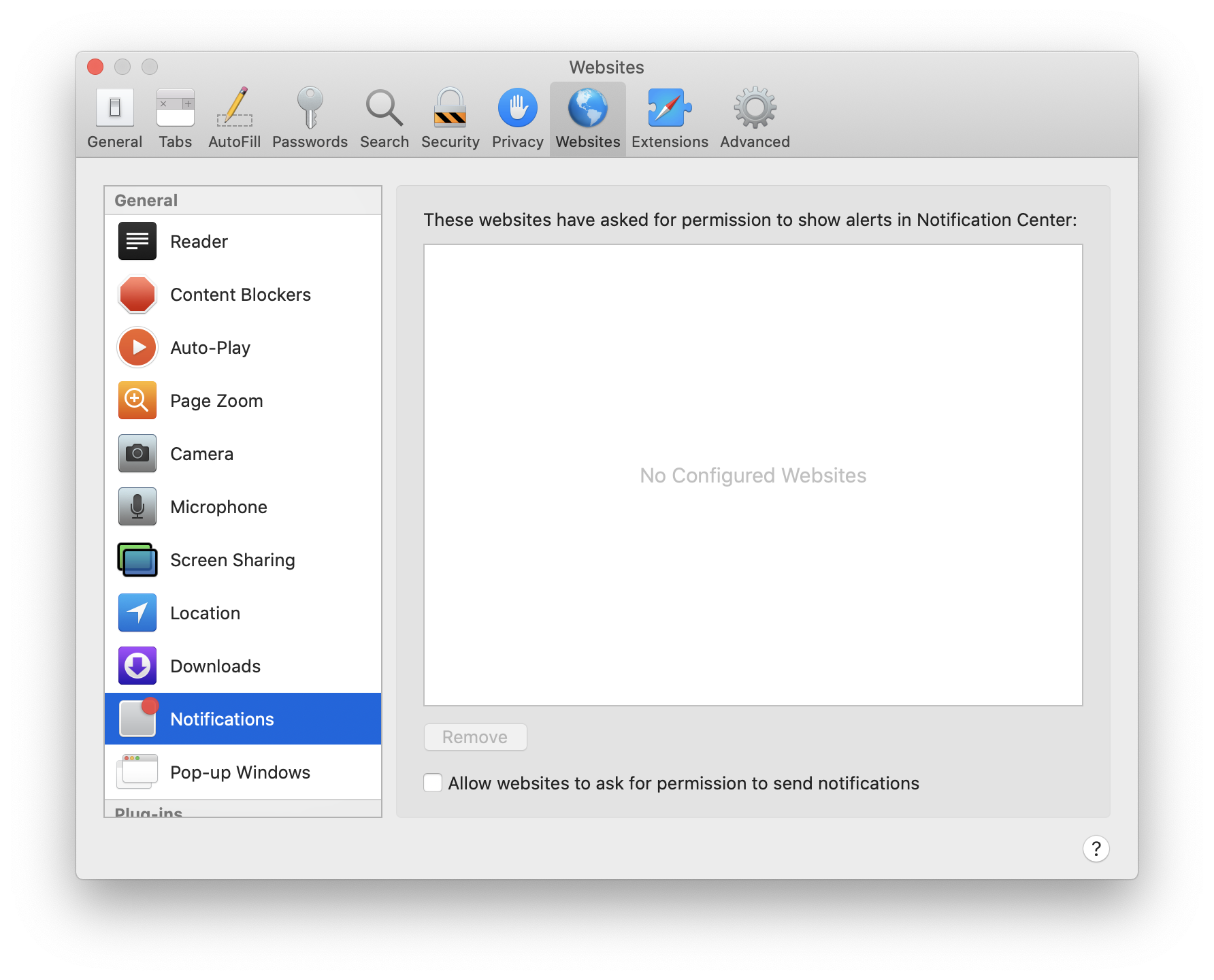This screenshot has width=1214, height=980.
Task: Open the Extensions puzzle piece icon
Action: tap(670, 108)
